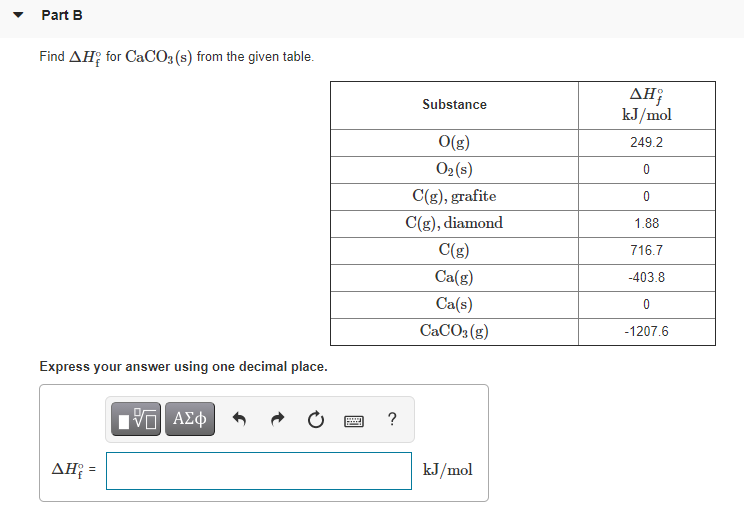Click the Ca(s) substance cell
This screenshot has width=744, height=508.
pos(454,305)
